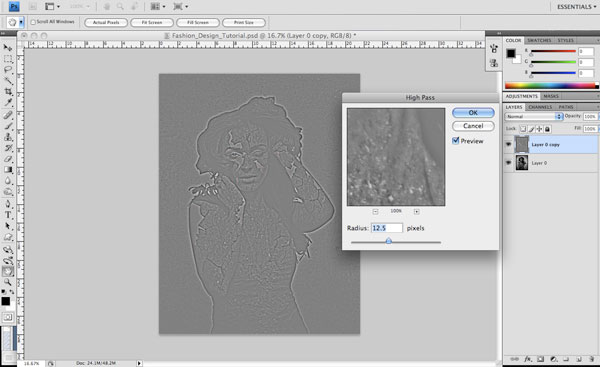Select the Crop tool
The height and width of the screenshot is (367, 600).
tap(8, 91)
